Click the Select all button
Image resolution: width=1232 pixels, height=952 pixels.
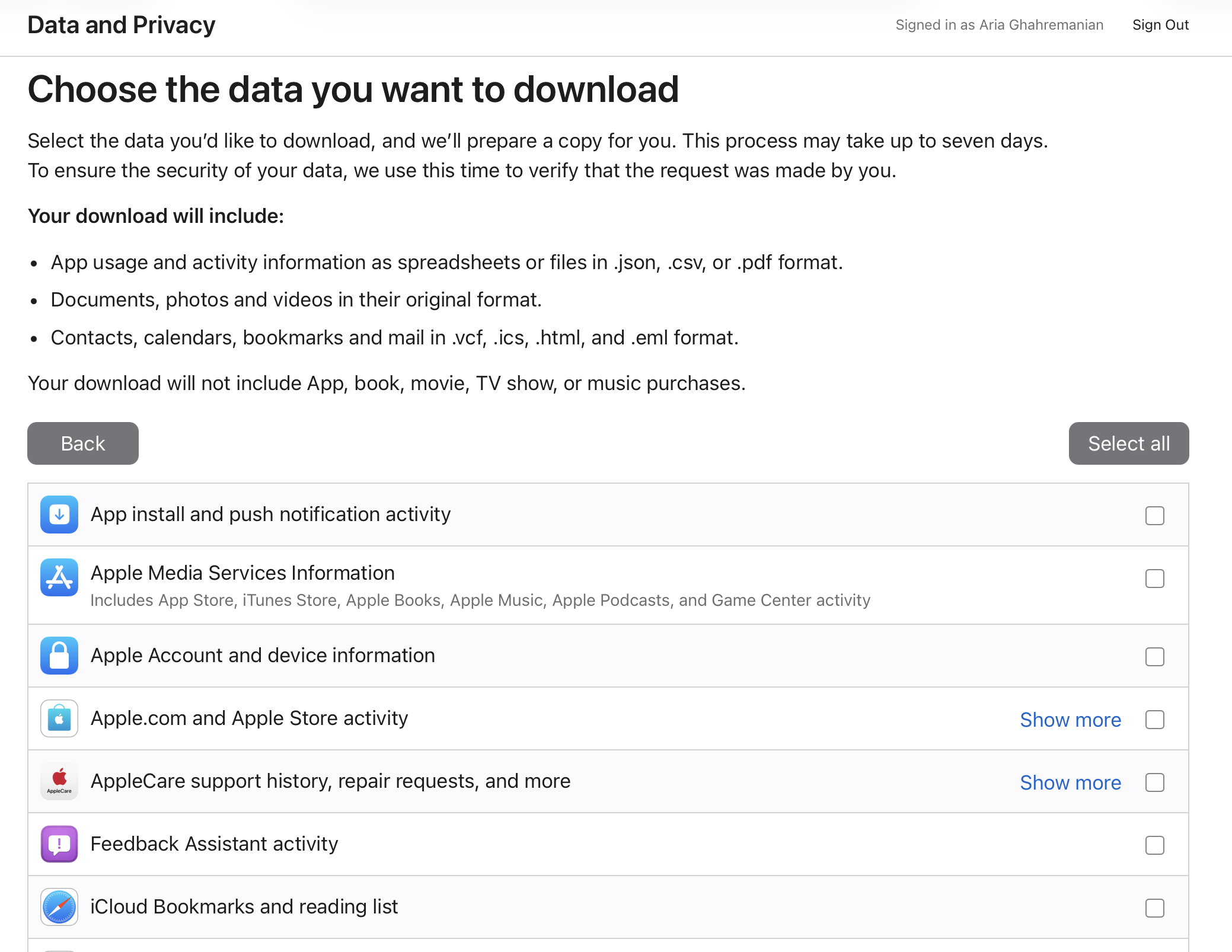point(1128,443)
